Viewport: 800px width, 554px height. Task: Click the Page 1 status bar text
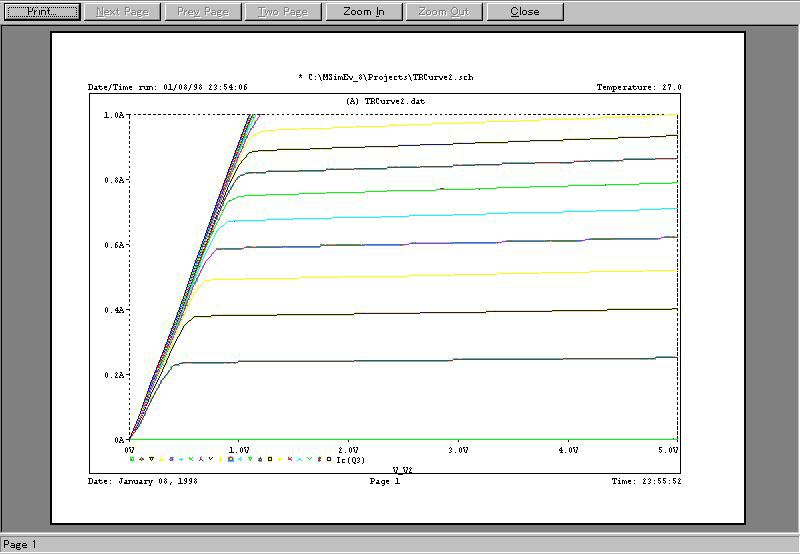[20, 545]
